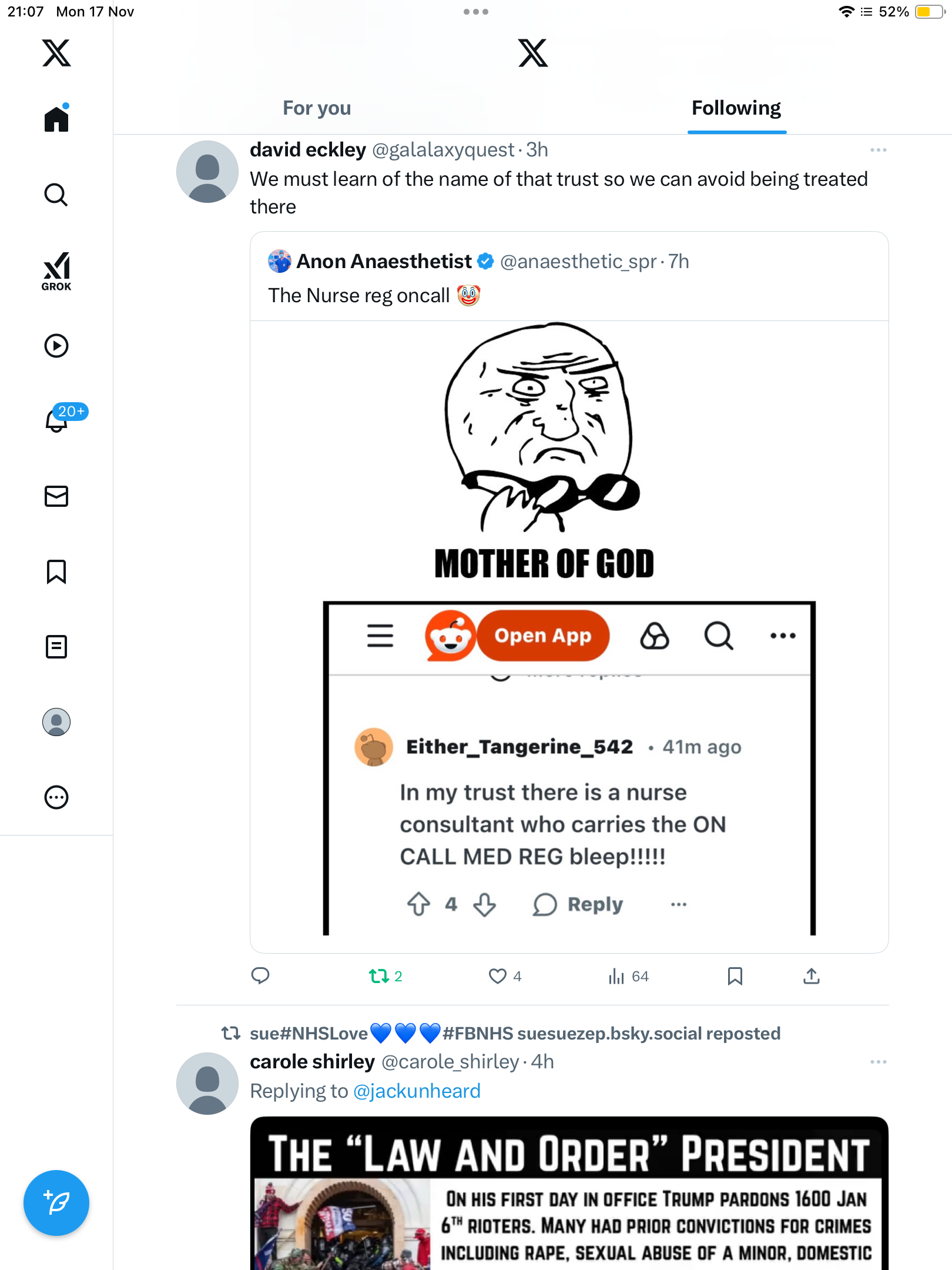This screenshot has height=1270, width=952.
Task: Open Messages envelope icon
Action: pyautogui.click(x=56, y=496)
